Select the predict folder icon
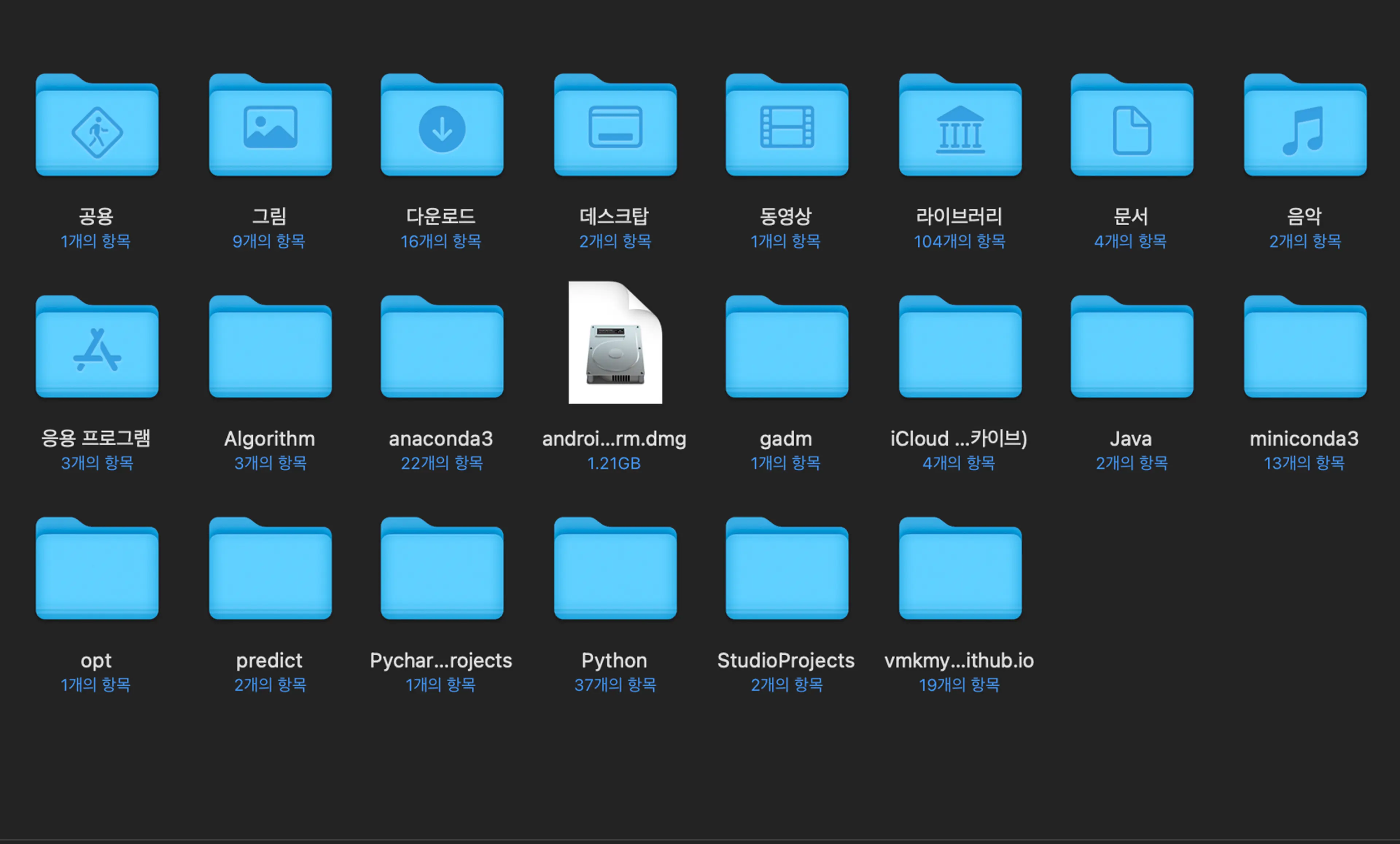Image resolution: width=1400 pixels, height=844 pixels. (x=271, y=568)
